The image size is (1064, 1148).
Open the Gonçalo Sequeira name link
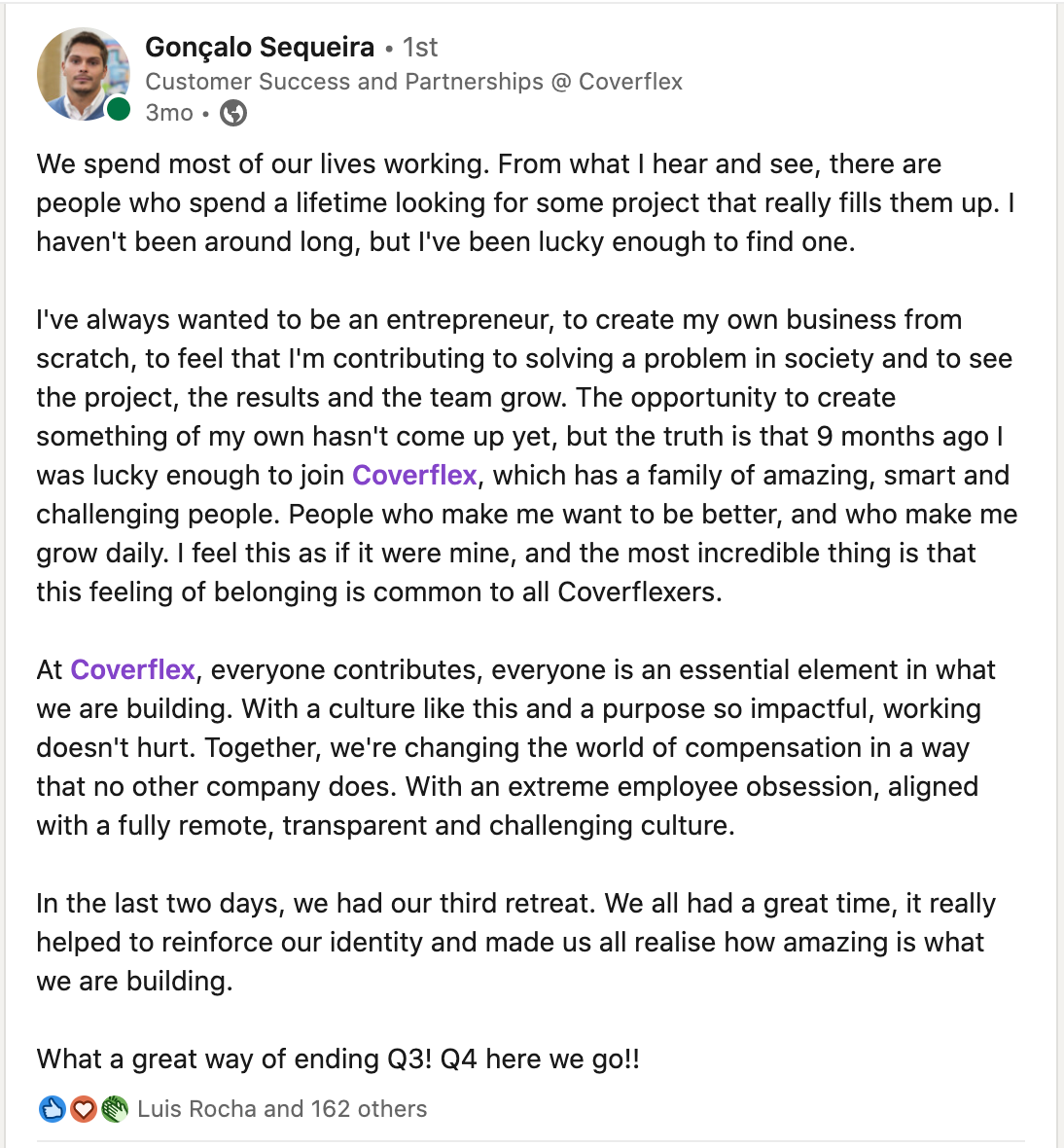pyautogui.click(x=260, y=47)
